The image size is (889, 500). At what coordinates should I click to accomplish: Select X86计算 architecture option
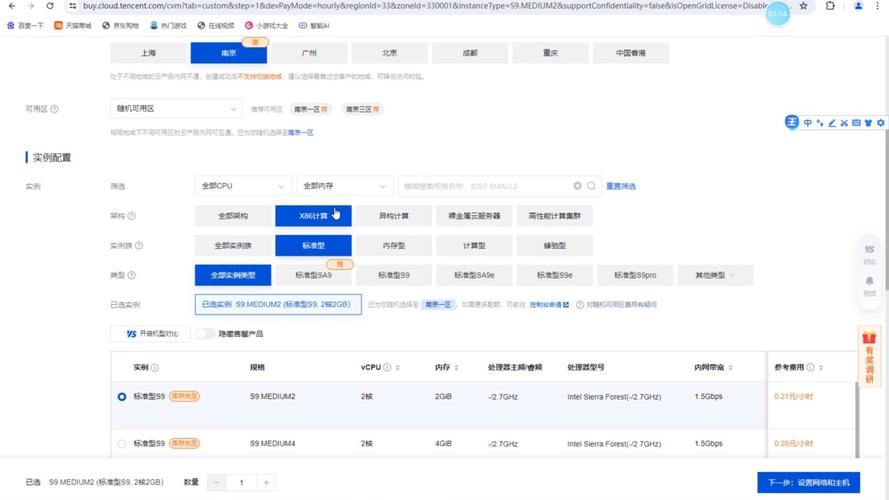tap(314, 215)
